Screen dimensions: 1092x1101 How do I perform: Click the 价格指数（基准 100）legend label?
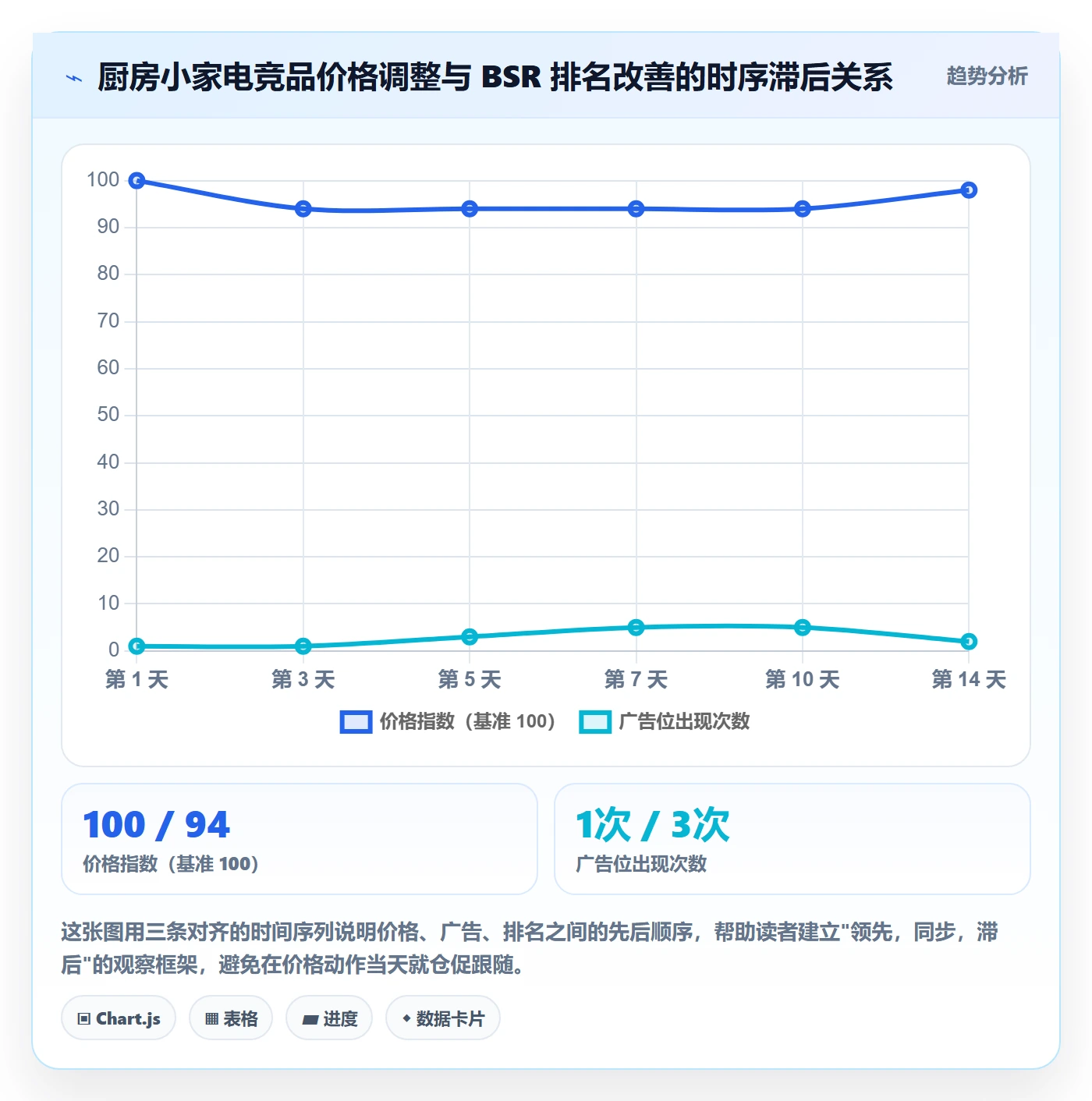[467, 721]
